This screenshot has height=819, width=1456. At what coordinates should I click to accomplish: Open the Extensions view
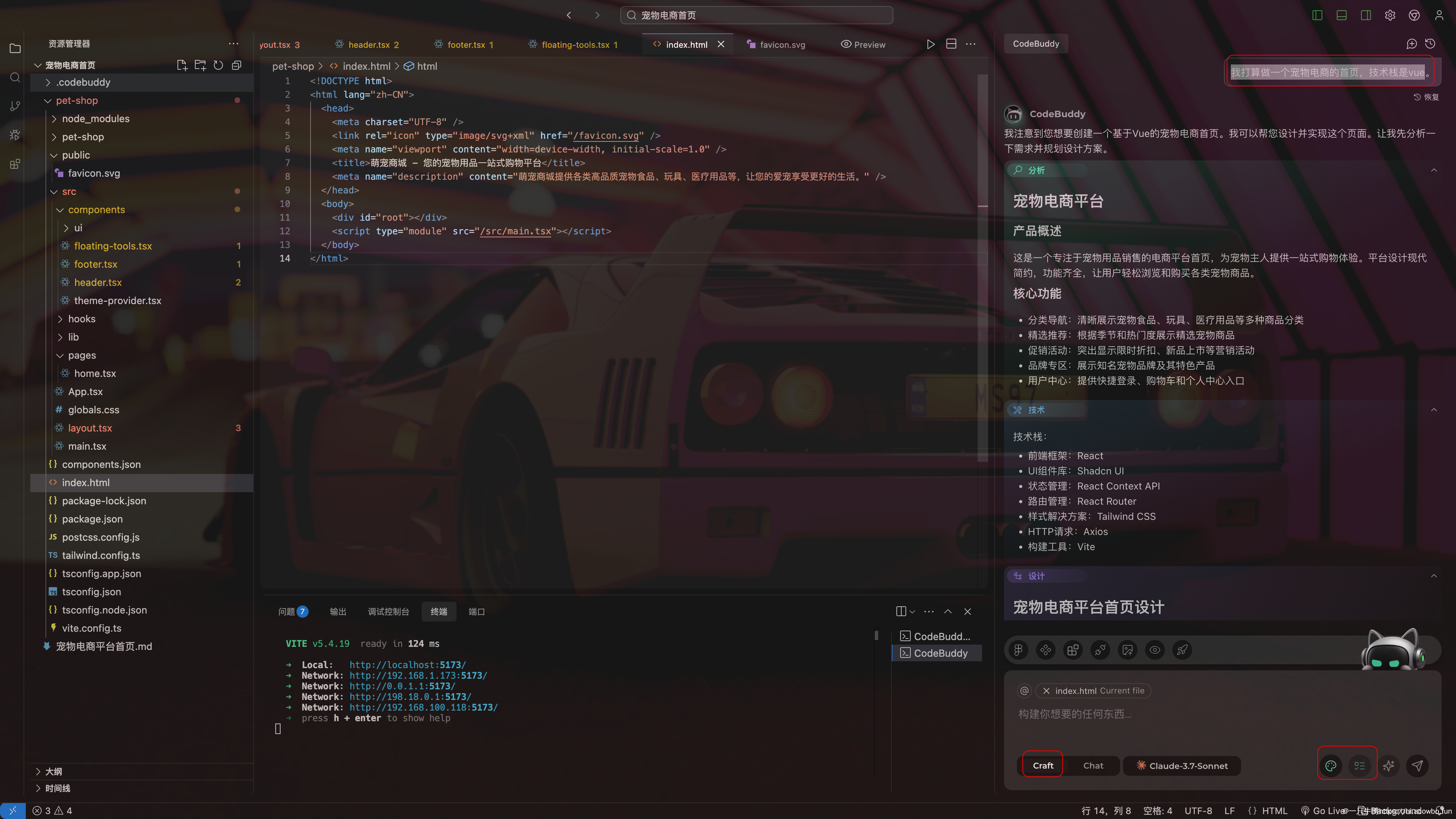pos(15,164)
